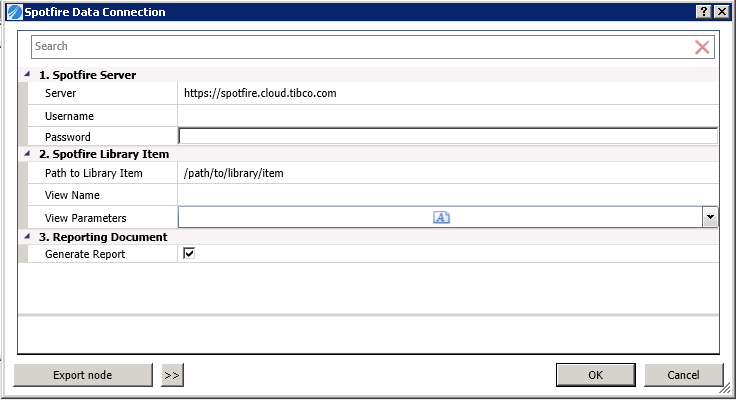The image size is (736, 400).
Task: Click the 2. Spotfire Library Item heading
Action: 104,154
